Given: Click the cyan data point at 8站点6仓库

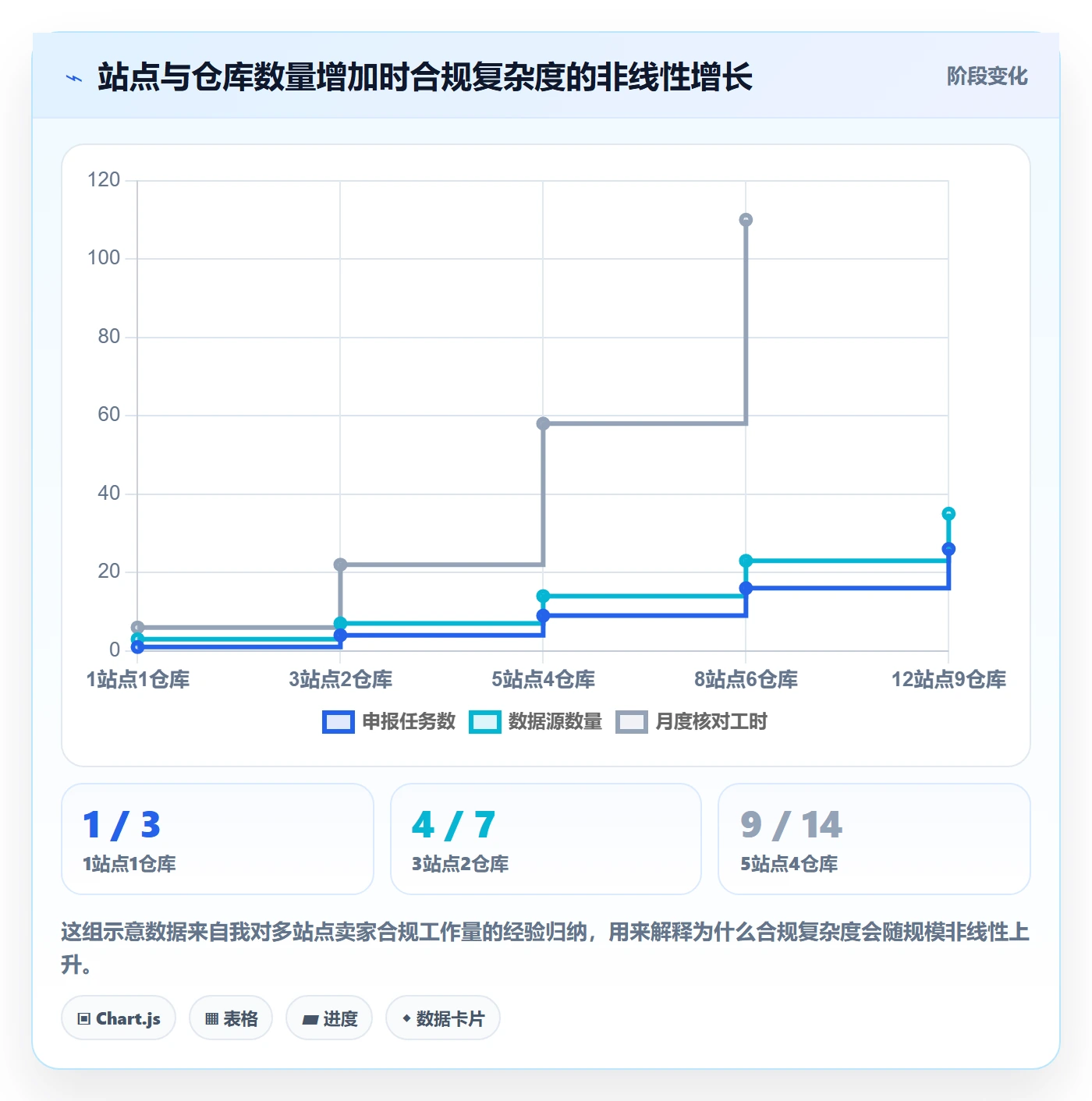Looking at the screenshot, I should click(x=746, y=561).
